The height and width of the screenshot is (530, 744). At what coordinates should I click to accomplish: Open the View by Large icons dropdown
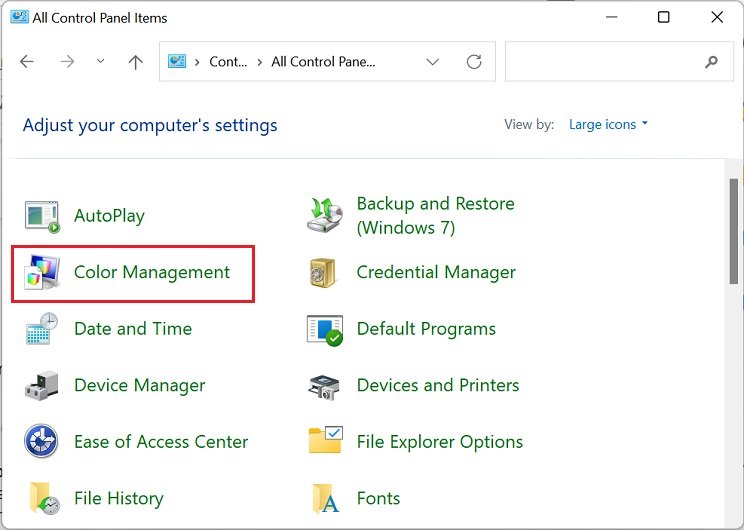[608, 125]
